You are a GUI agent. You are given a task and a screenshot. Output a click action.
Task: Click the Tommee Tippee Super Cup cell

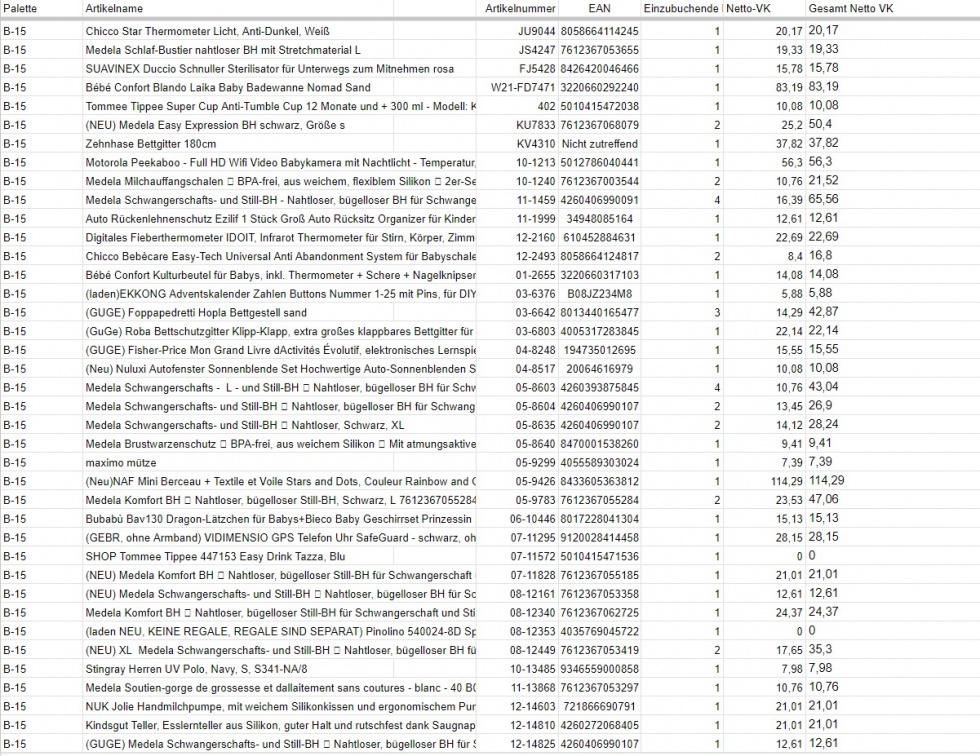(281, 106)
